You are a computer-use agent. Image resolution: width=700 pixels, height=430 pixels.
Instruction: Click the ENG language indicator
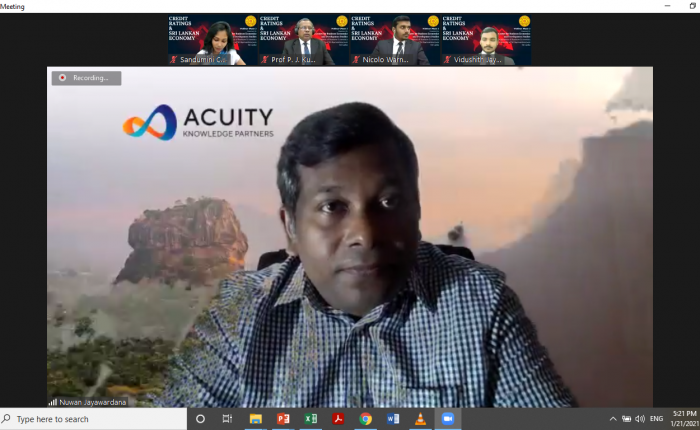click(657, 419)
